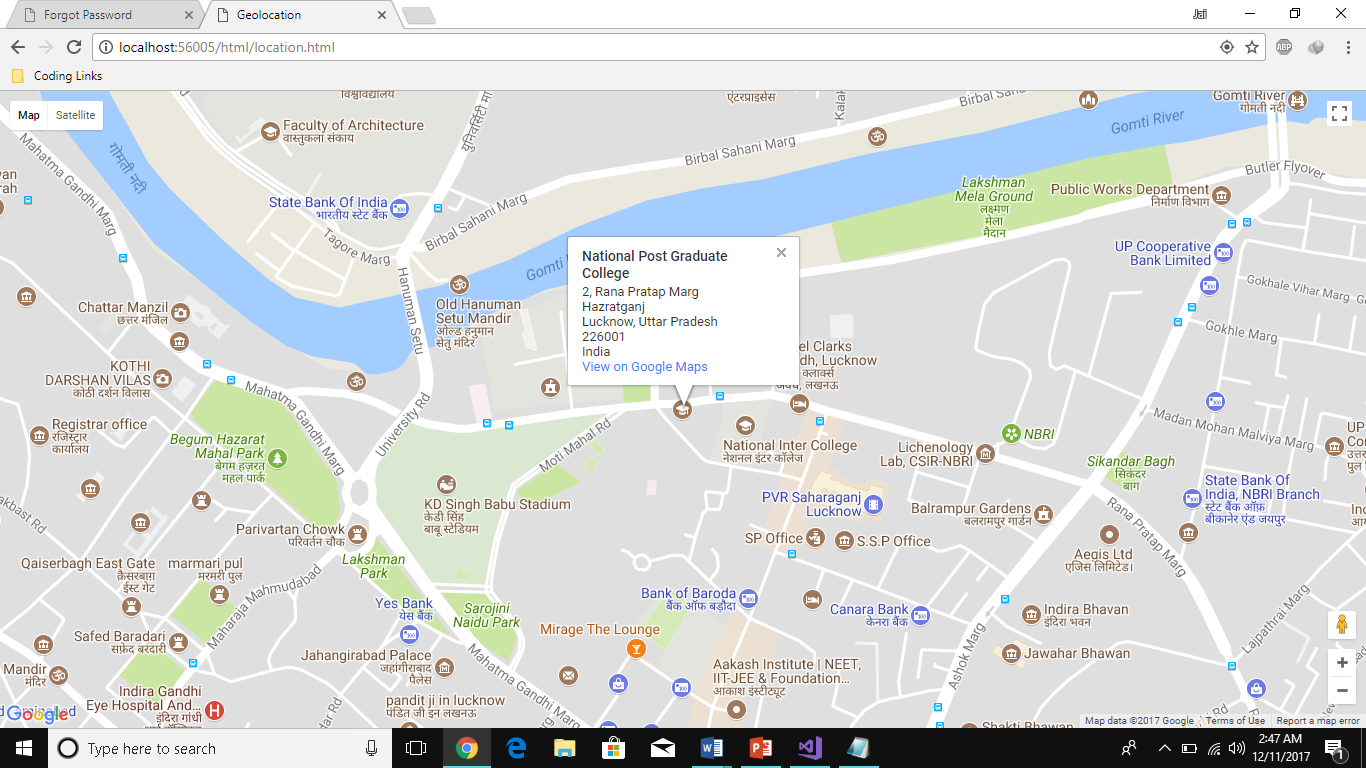The height and width of the screenshot is (768, 1366).
Task: Click the Mirage The Lounge bar icon
Action: point(634,649)
